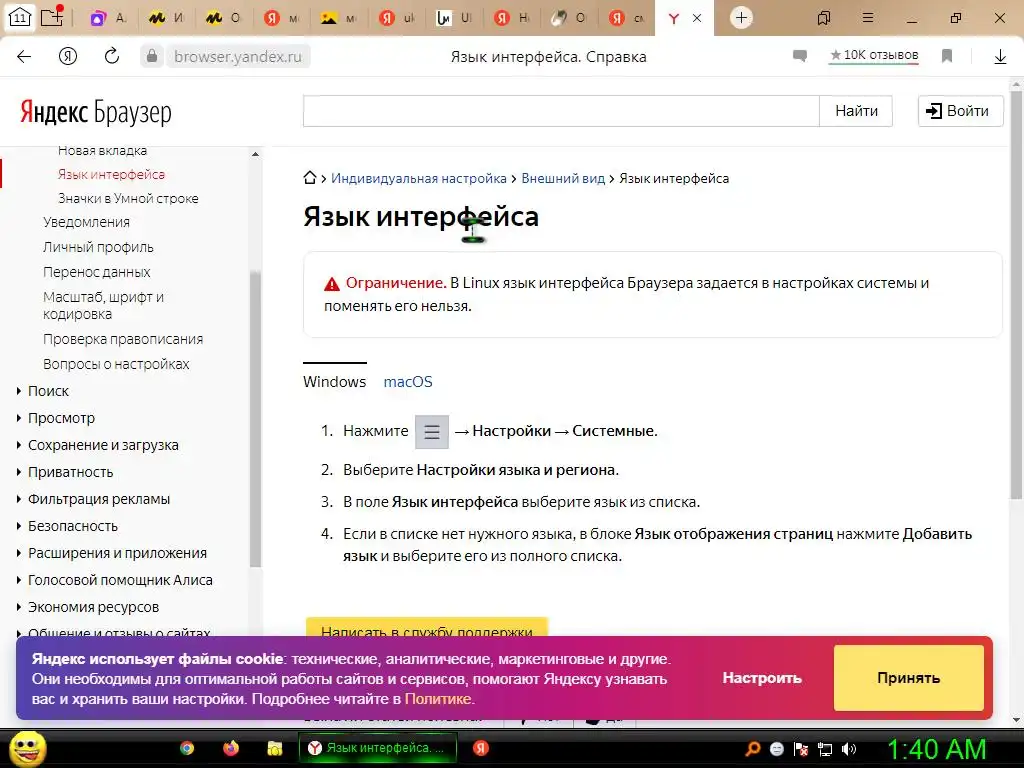Open the network tray icon
This screenshot has height=768, width=1024.
click(825, 749)
